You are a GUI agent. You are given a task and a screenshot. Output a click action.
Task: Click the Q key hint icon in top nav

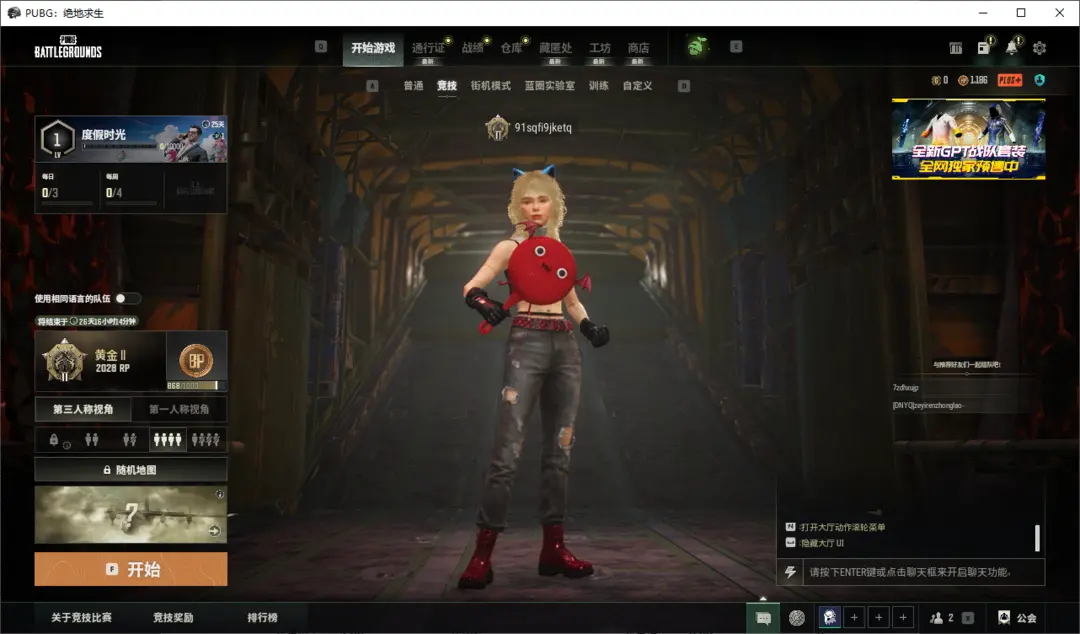pos(321,46)
